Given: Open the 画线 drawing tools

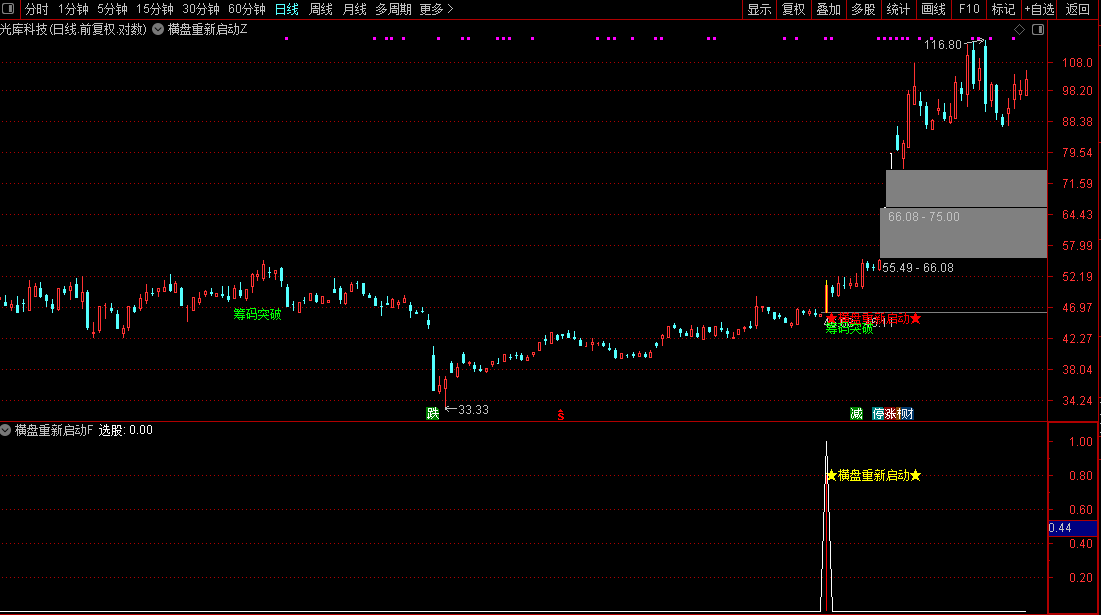Looking at the screenshot, I should 933,9.
